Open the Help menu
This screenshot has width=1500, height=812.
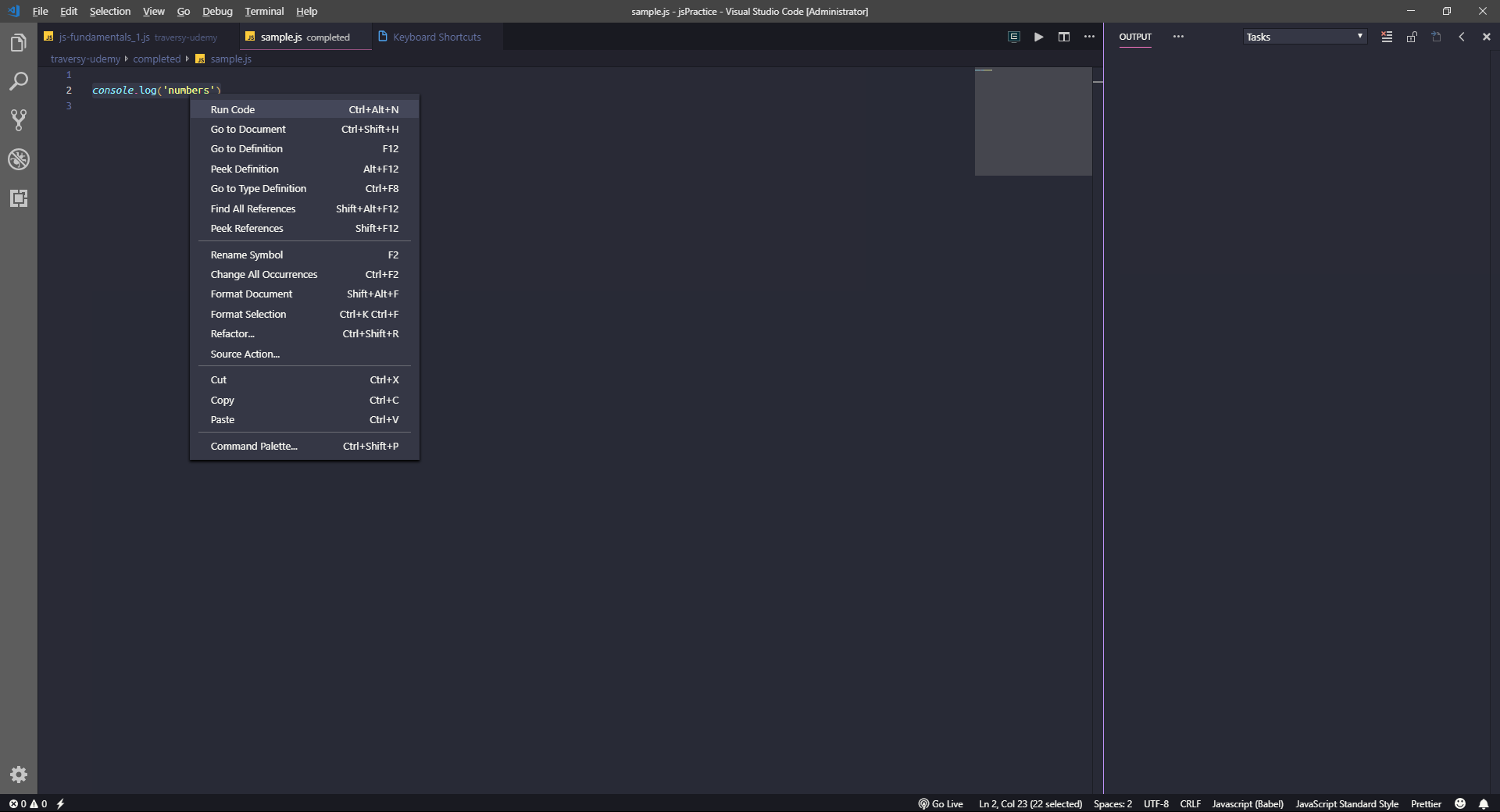click(306, 11)
